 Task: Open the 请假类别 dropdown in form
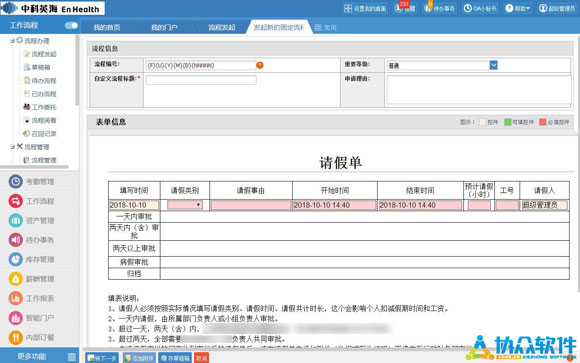coord(185,205)
